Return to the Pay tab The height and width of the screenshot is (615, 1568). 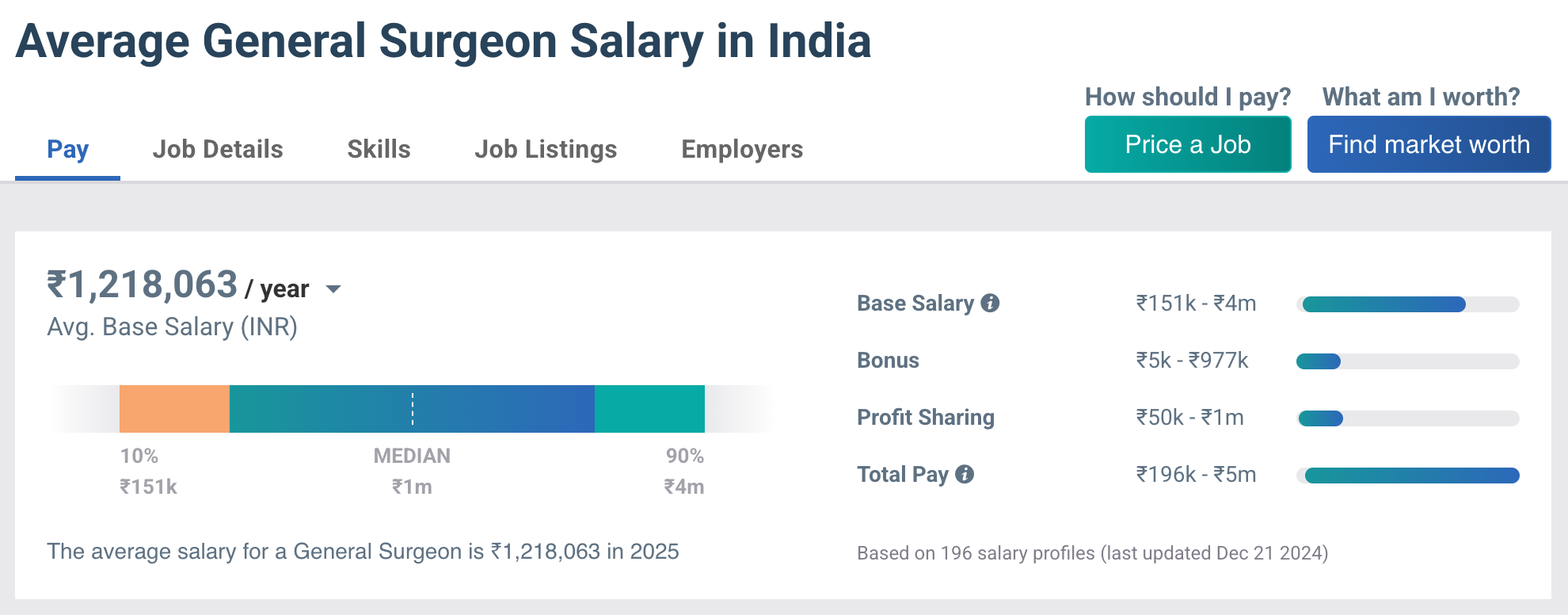(x=67, y=148)
